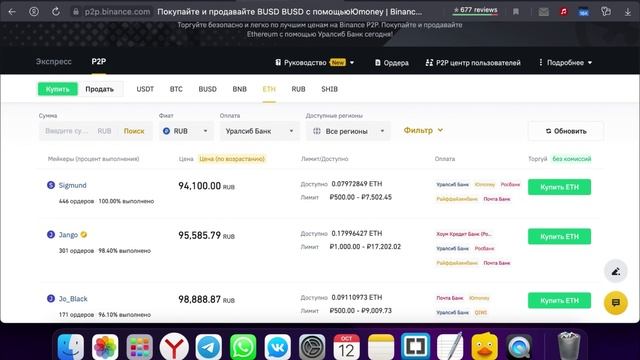Viewport: 640px width, 360px height.
Task: Click the 98,888.87 RUB price
Action: (206, 300)
